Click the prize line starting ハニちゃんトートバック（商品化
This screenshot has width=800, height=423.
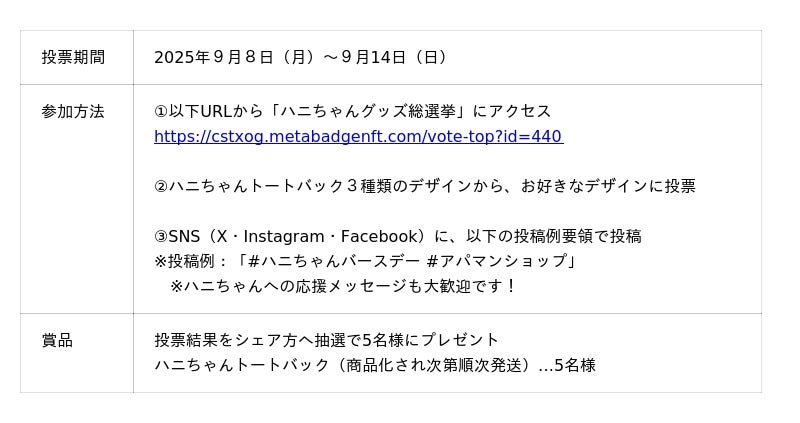(x=340, y=365)
